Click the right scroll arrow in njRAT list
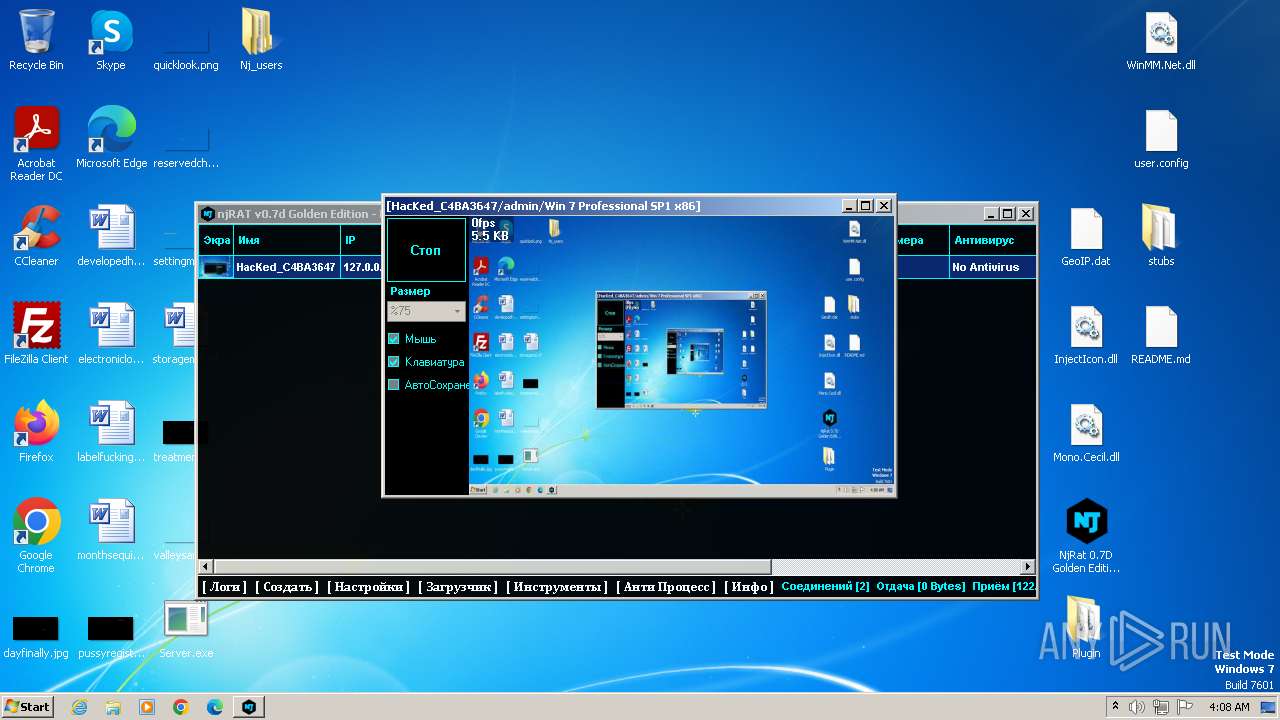This screenshot has height=720, width=1280. (x=1027, y=567)
